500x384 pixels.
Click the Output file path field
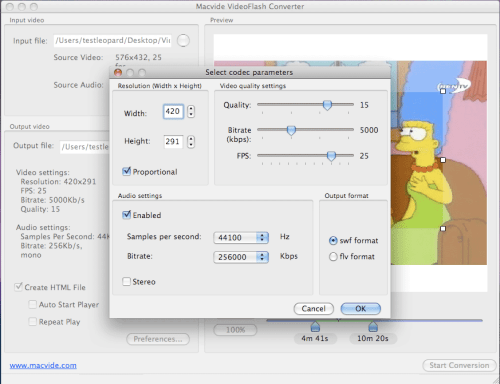point(85,147)
